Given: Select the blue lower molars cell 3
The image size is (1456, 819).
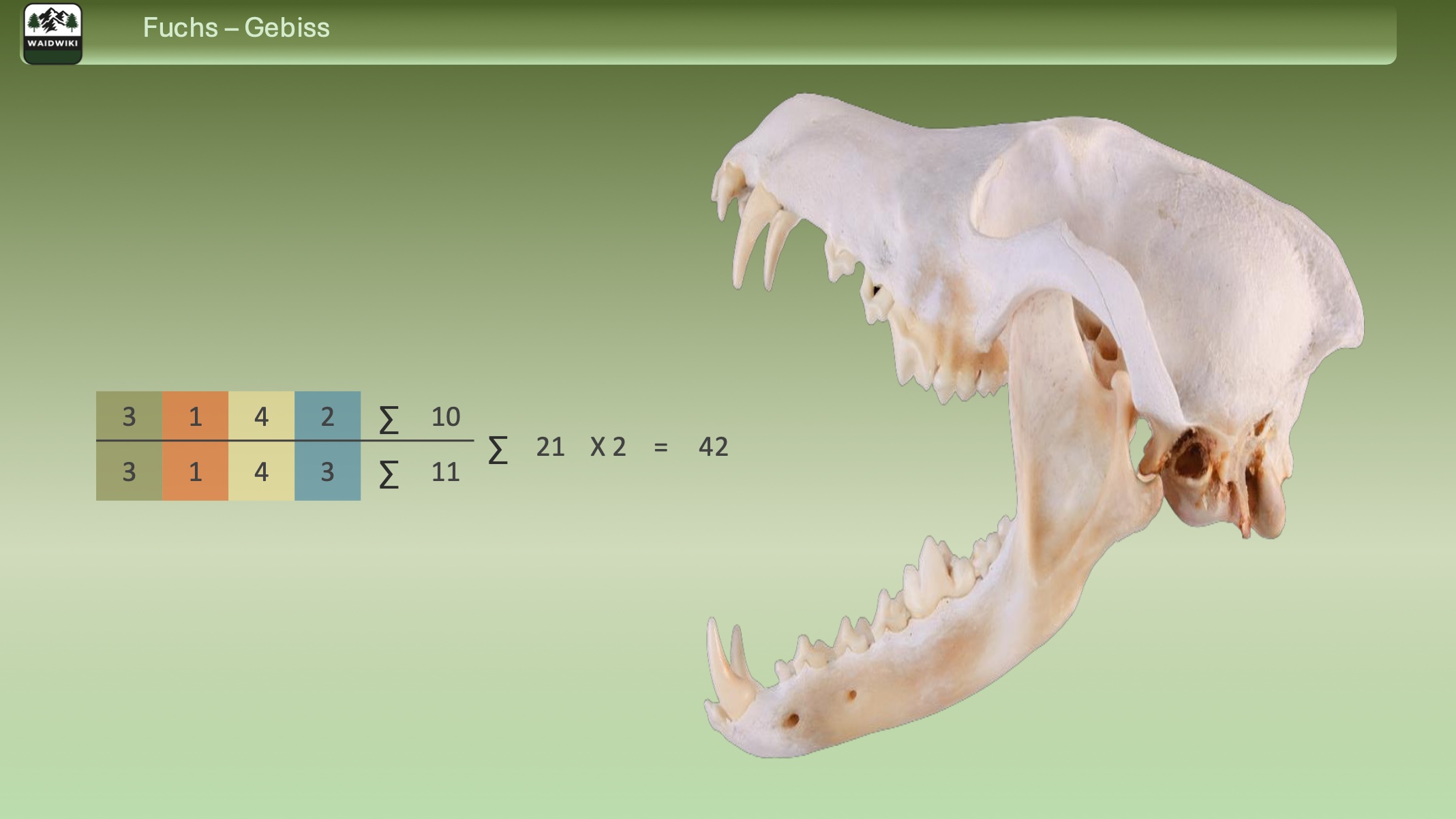Looking at the screenshot, I should [327, 472].
